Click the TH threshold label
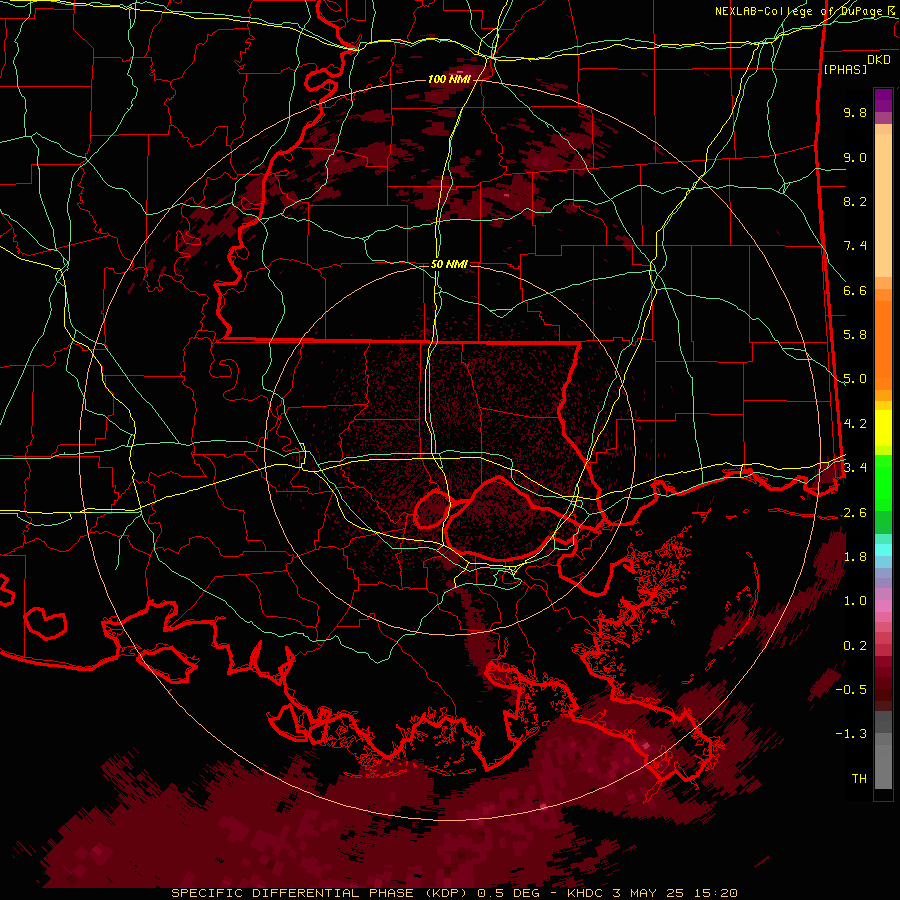This screenshot has height=900, width=900. (x=859, y=779)
